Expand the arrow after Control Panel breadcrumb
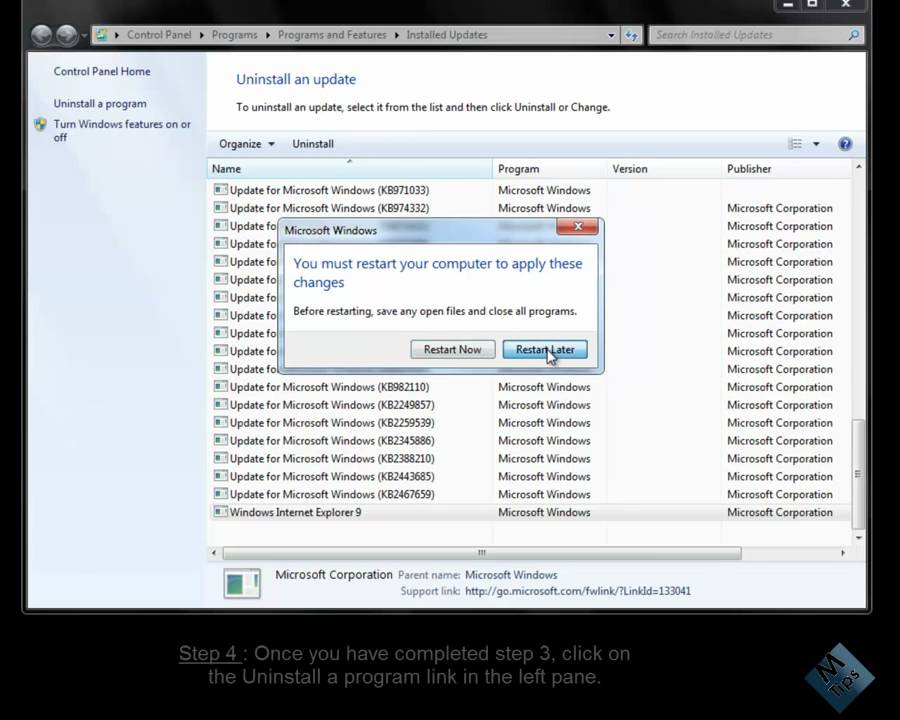This screenshot has height=720, width=900. click(201, 35)
